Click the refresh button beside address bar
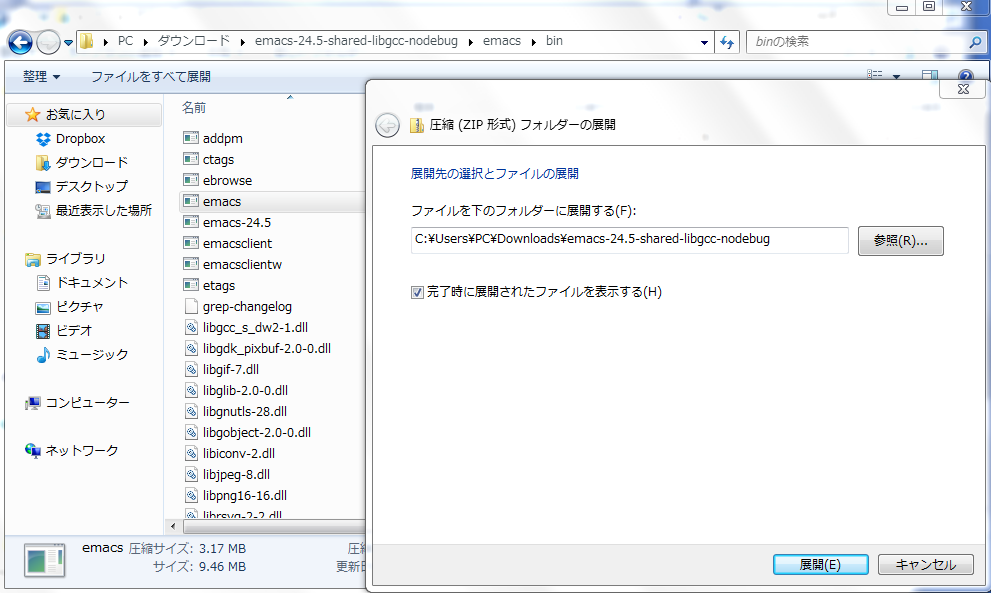Viewport: 991px width, 593px height. pos(727,42)
